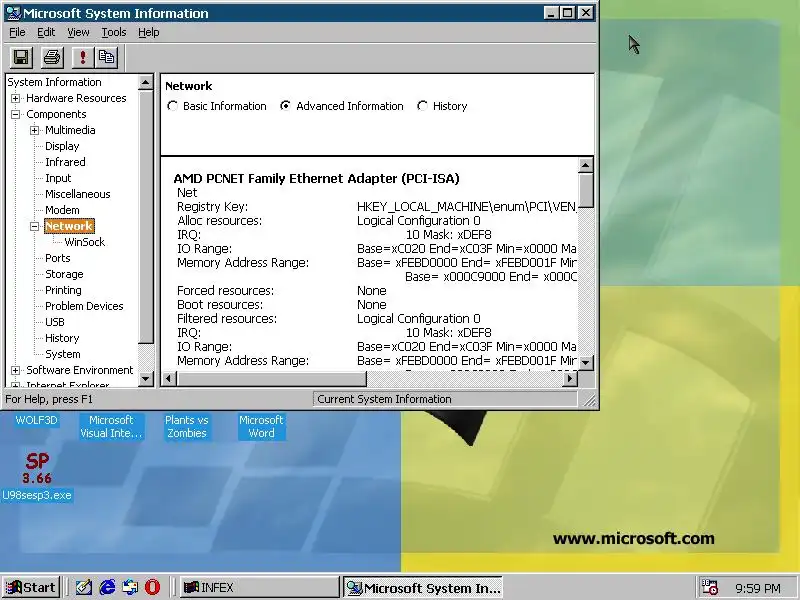Click the tree pane scroll-up arrow
Screen dimensions: 800x600
point(145,83)
